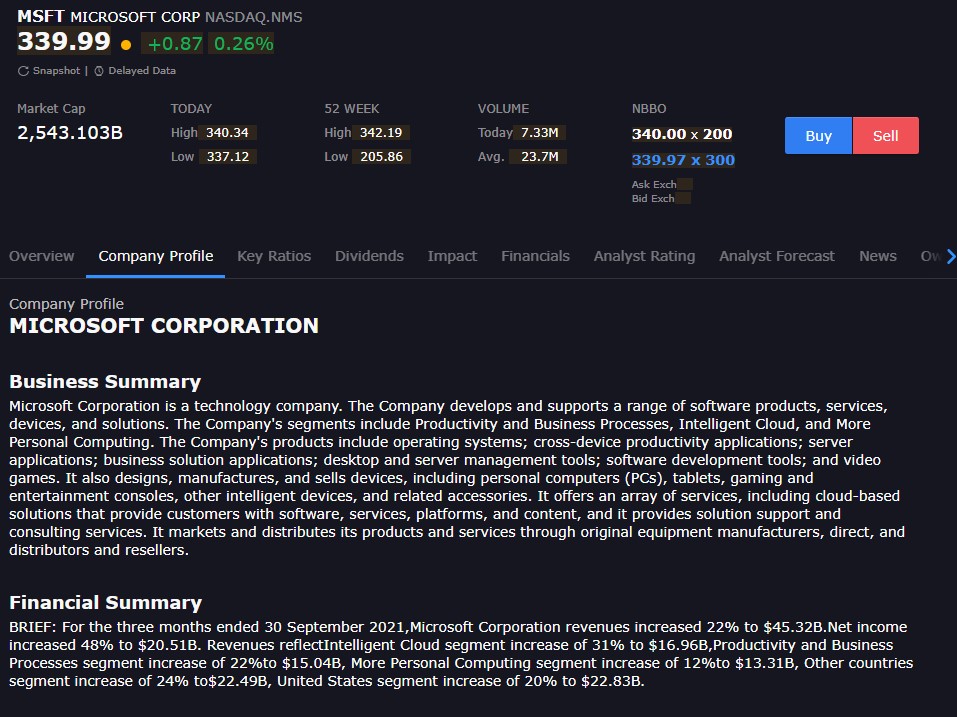957x717 pixels.
Task: Click the red Sell button
Action: 886,135
